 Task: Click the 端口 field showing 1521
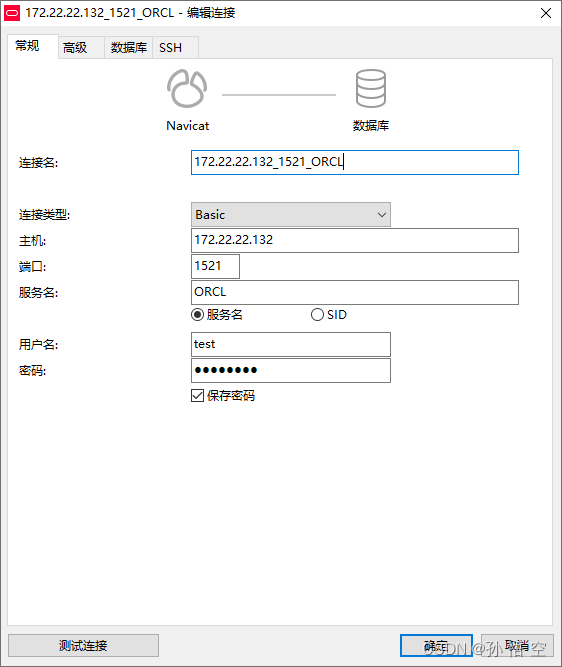215,266
